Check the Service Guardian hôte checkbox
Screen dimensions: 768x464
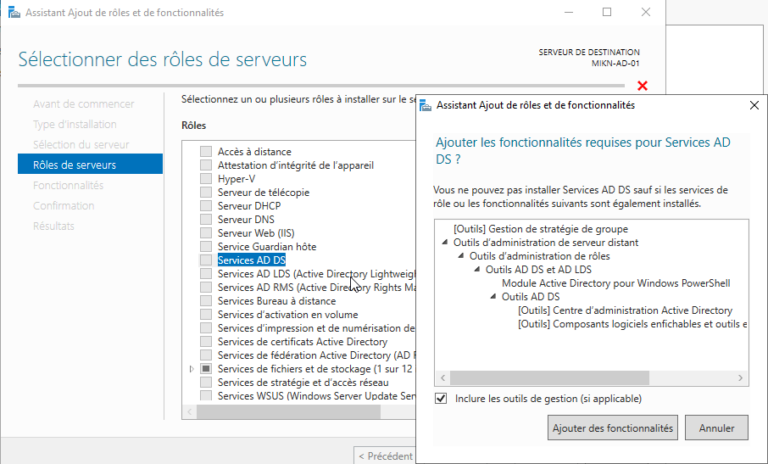(206, 246)
